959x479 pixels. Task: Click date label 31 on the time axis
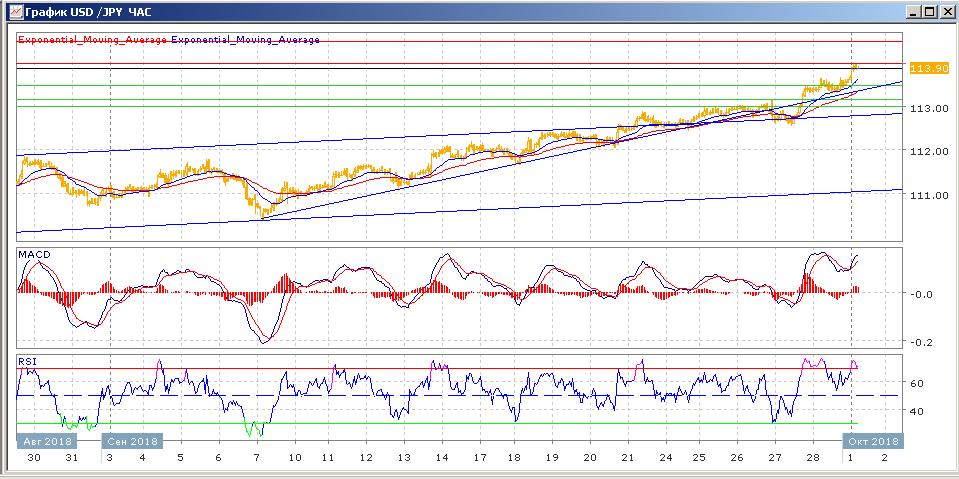click(x=72, y=458)
